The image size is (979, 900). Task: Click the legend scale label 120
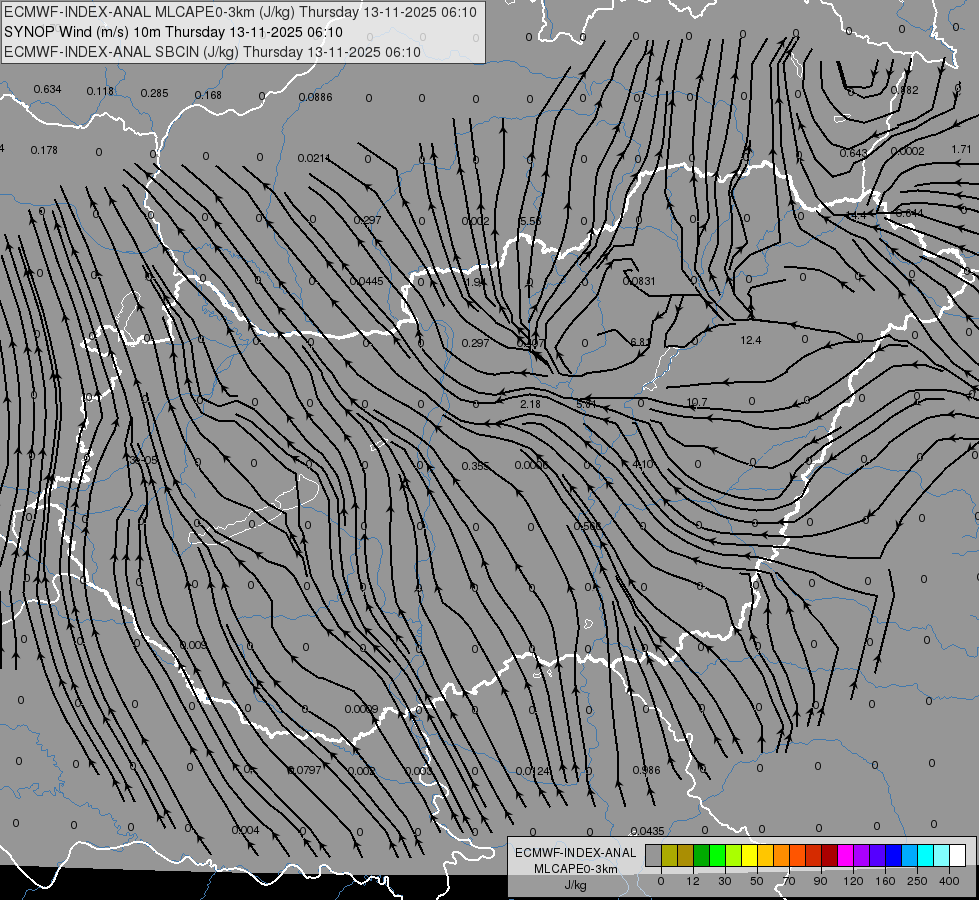tap(853, 881)
